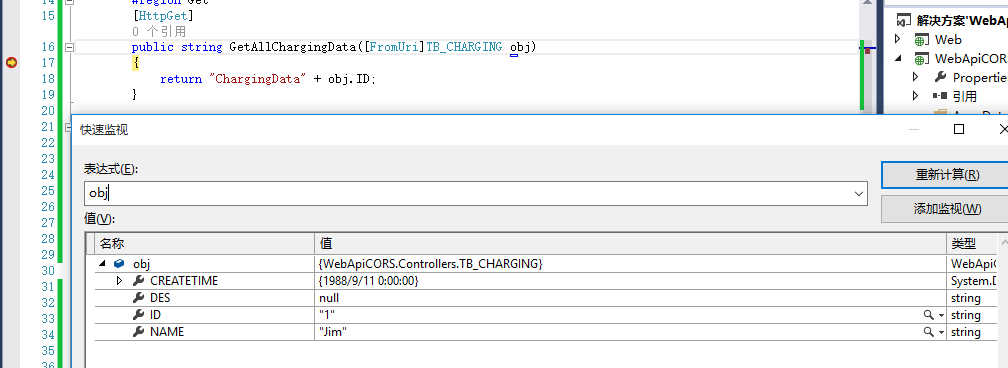Screen dimensions: 1008x368
Task: Click the red marker in the editor scrollbar
Action: point(868,50)
